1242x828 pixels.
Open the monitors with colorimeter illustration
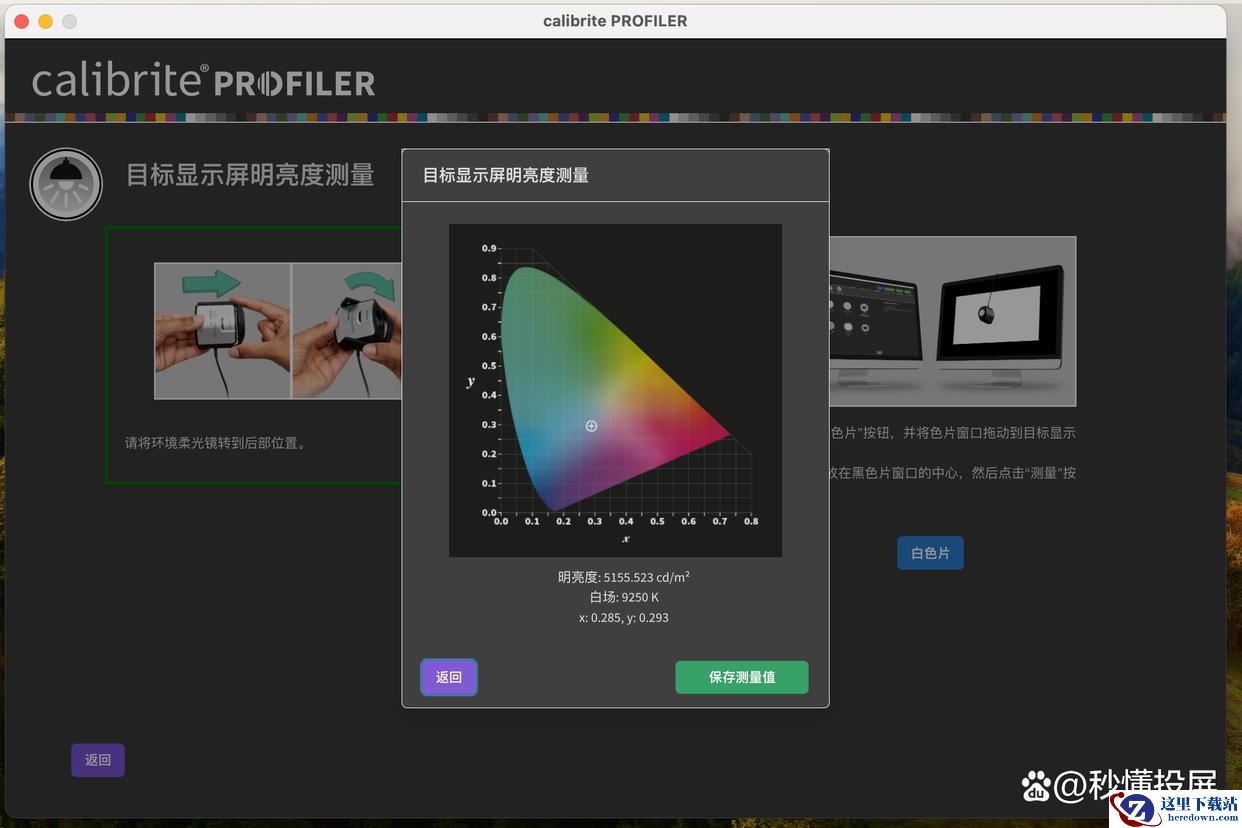tap(952, 321)
